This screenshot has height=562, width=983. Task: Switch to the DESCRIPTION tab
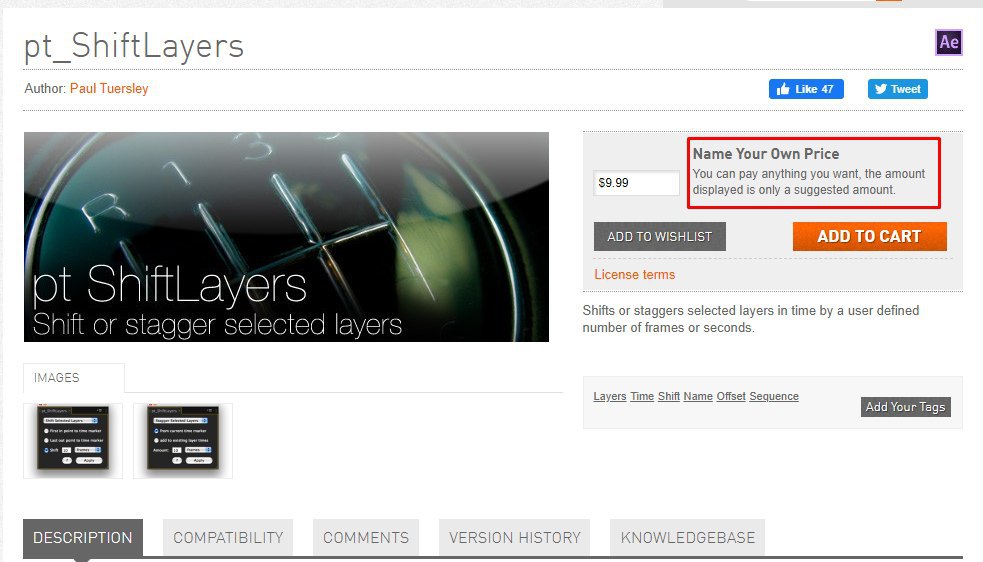[x=83, y=538]
